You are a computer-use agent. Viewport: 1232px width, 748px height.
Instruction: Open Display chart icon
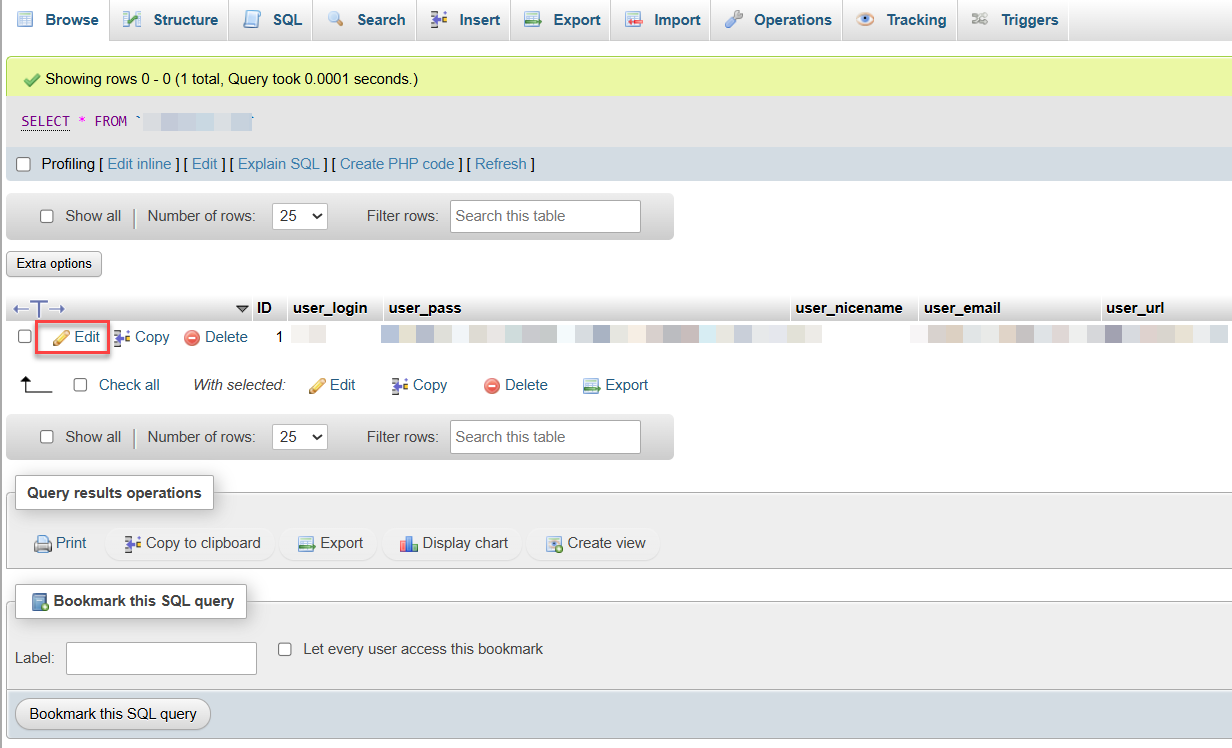coord(408,544)
